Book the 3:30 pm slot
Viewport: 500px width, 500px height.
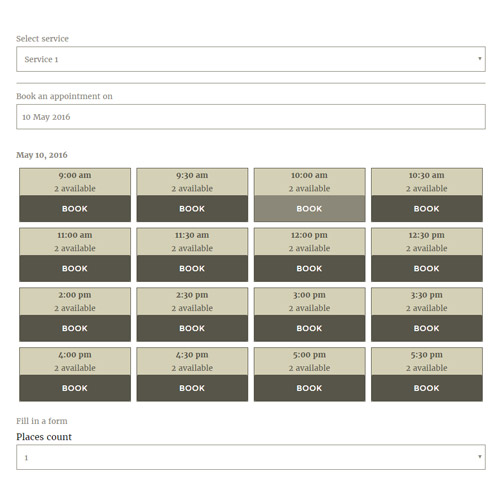tap(427, 328)
